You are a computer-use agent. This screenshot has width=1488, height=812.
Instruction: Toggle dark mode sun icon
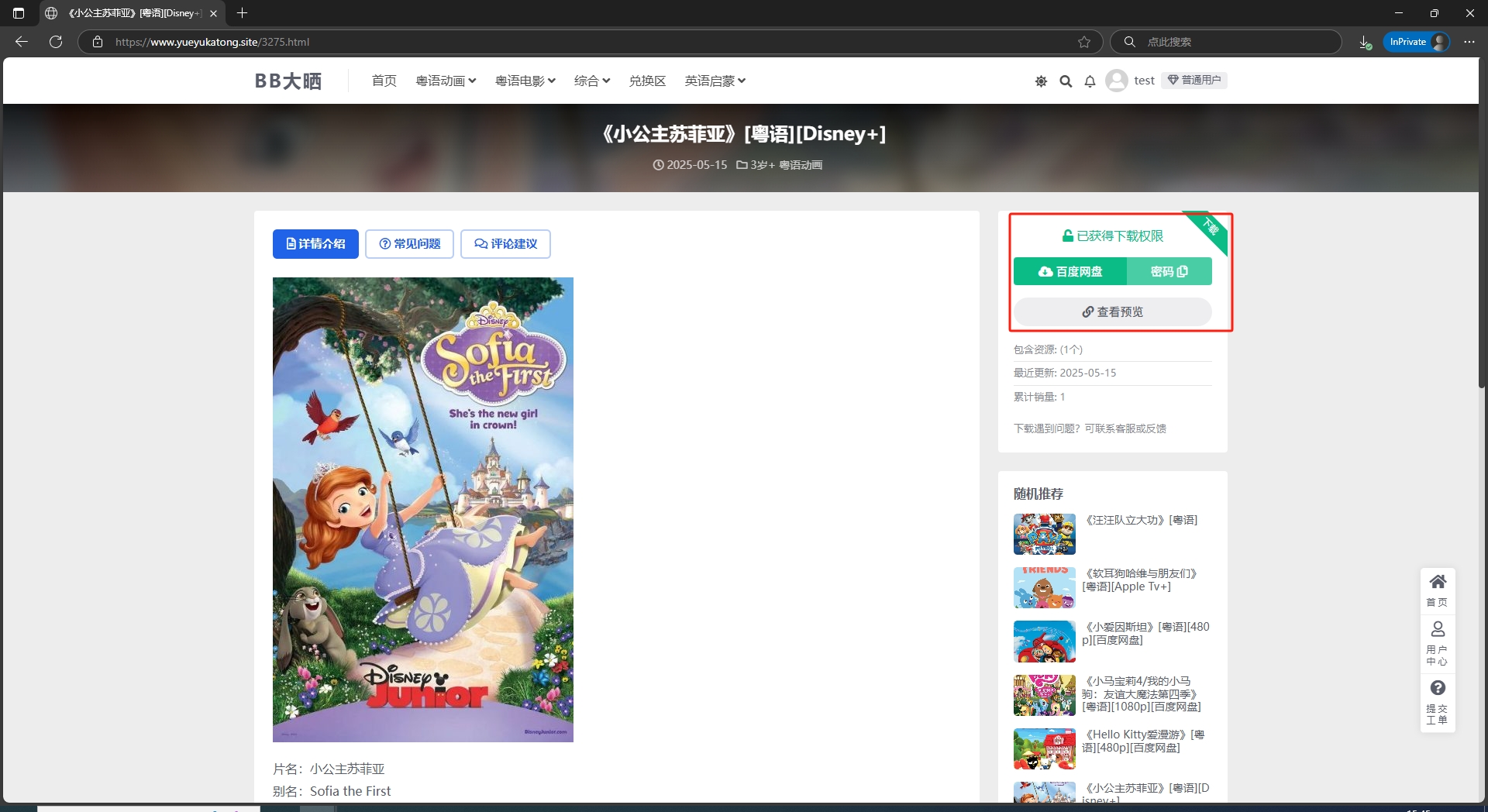point(1041,81)
